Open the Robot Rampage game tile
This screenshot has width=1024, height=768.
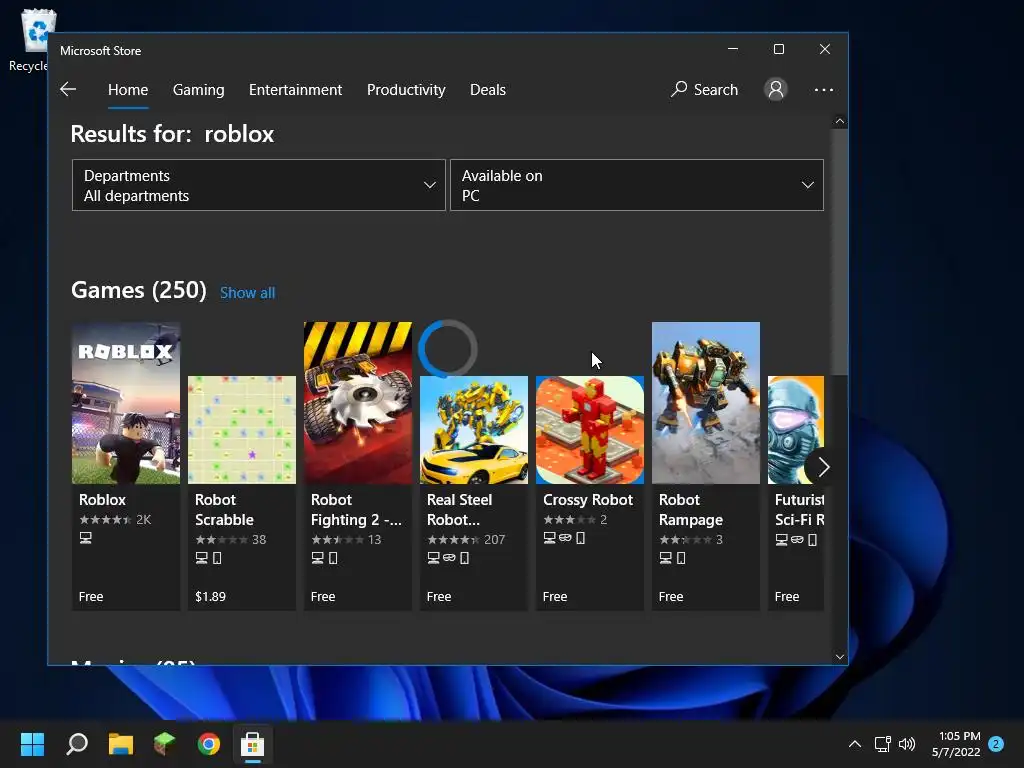[706, 466]
